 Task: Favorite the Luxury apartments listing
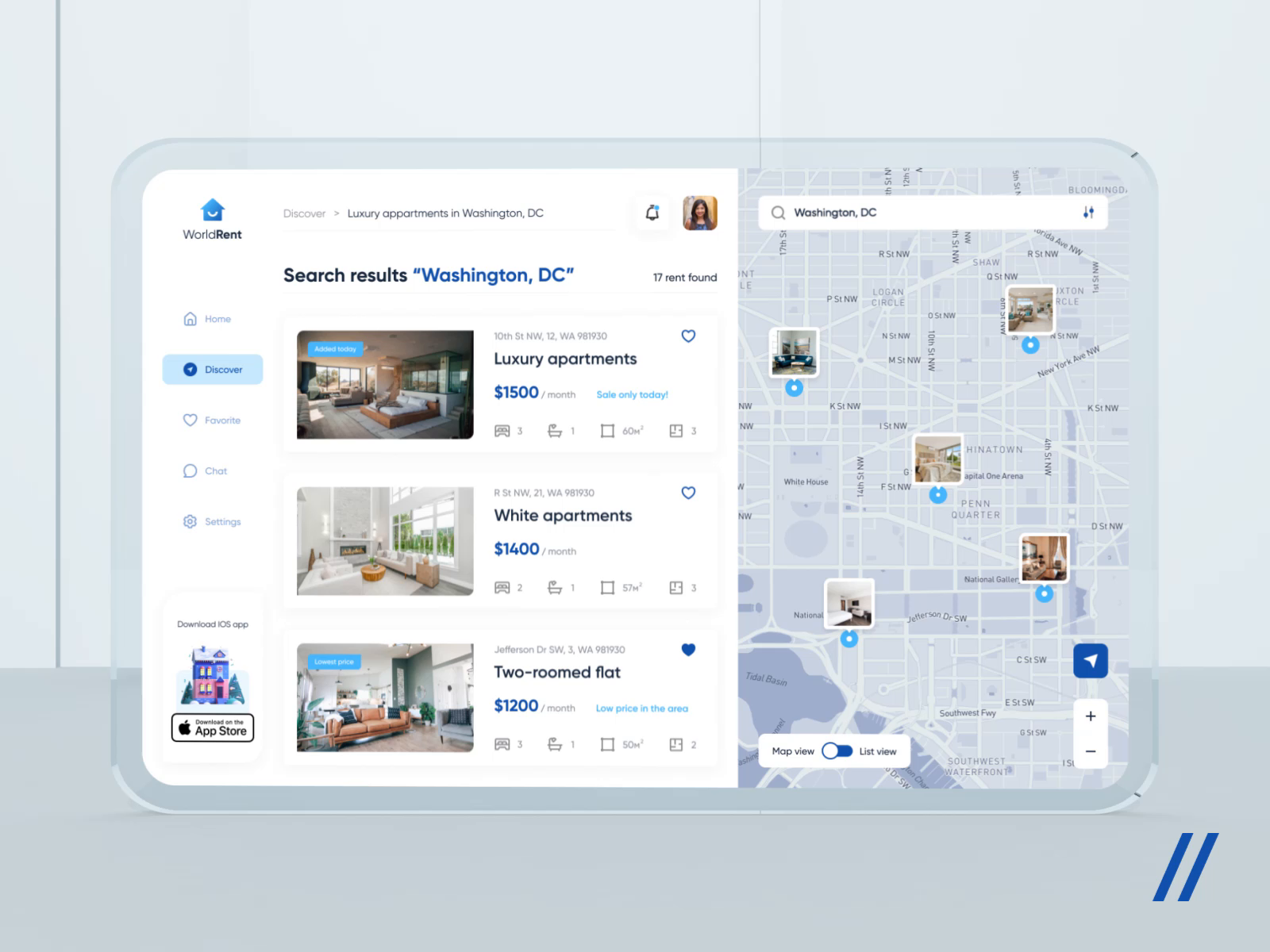688,336
